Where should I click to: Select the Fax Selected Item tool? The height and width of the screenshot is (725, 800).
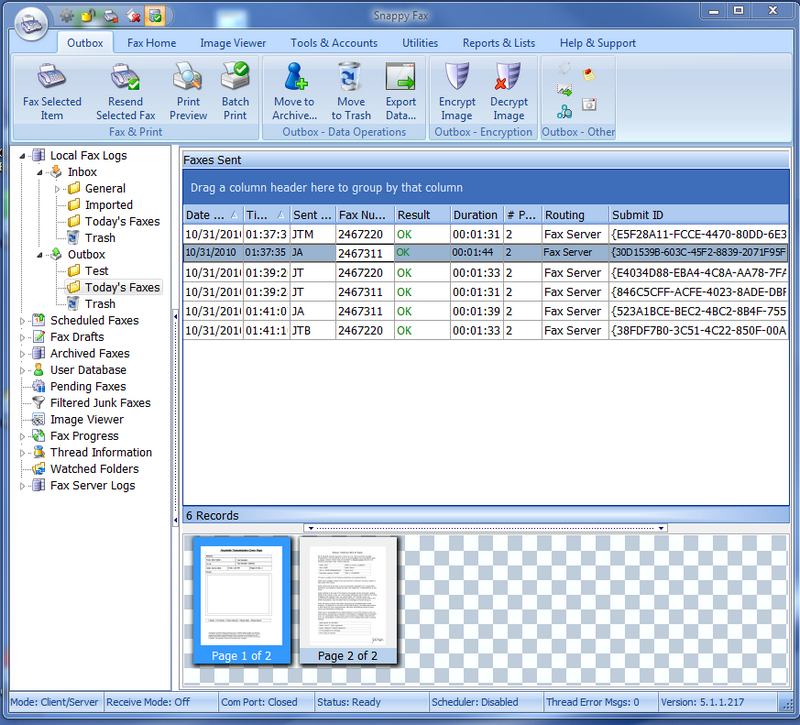point(51,93)
